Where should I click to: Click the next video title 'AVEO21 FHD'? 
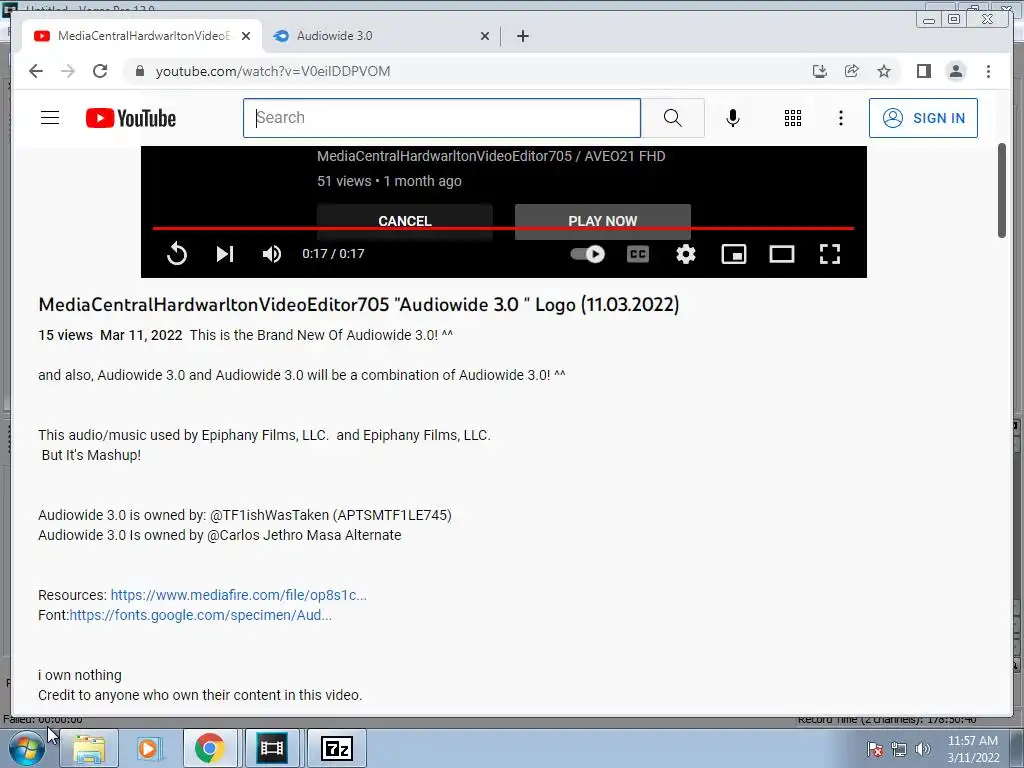(x=491, y=156)
